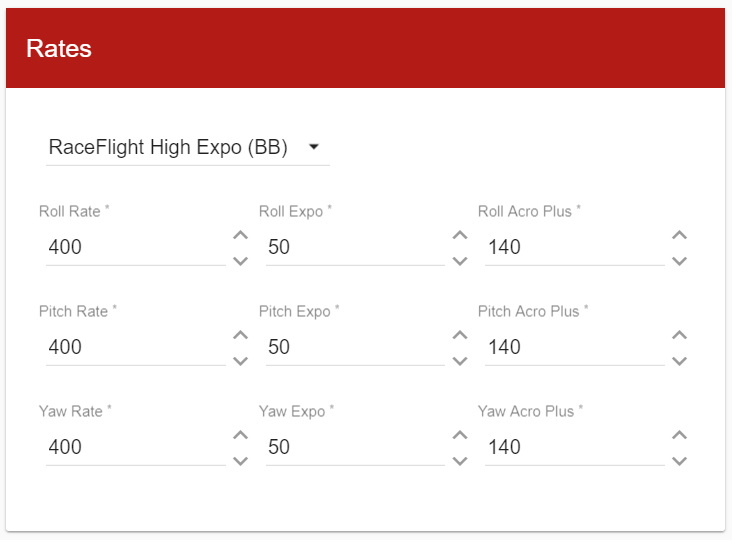Increase the Pitch Rate value
This screenshot has height=540, width=732.
[240, 335]
